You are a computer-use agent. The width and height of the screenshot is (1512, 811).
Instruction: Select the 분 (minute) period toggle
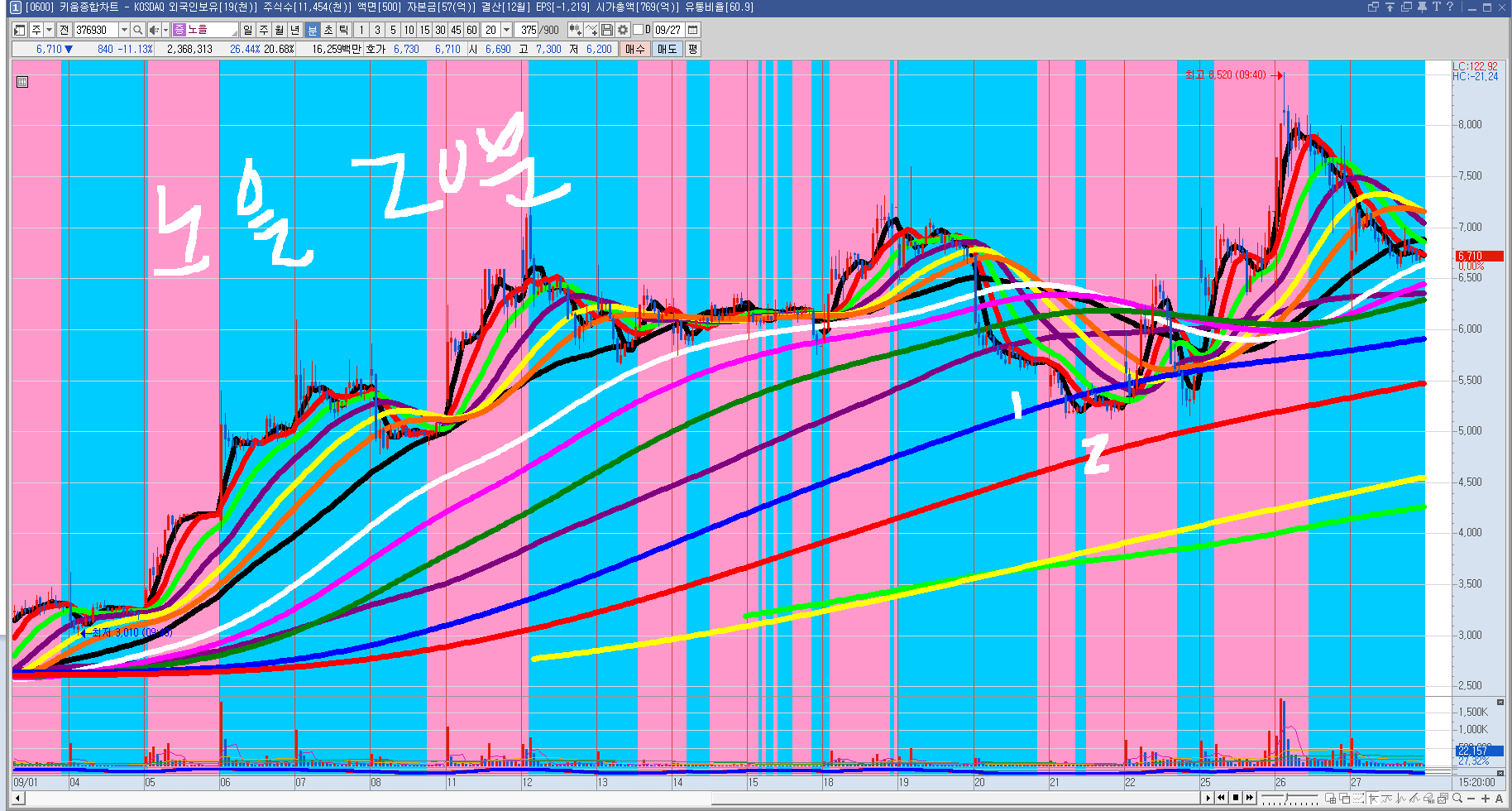point(313,30)
